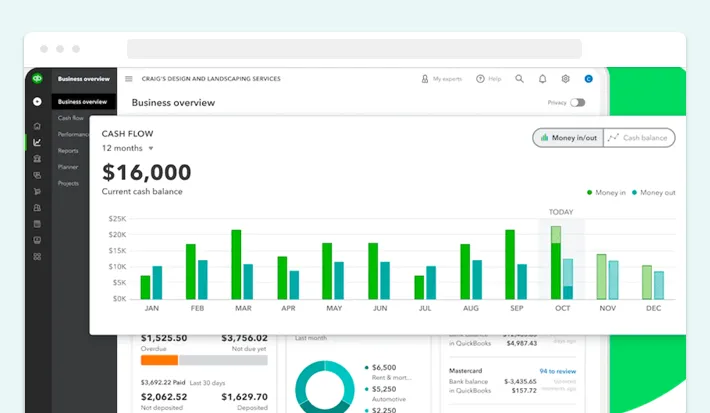Screen dimensions: 710x413
Task: Click the CASH FLOW card title
Action: pyautogui.click(x=127, y=134)
